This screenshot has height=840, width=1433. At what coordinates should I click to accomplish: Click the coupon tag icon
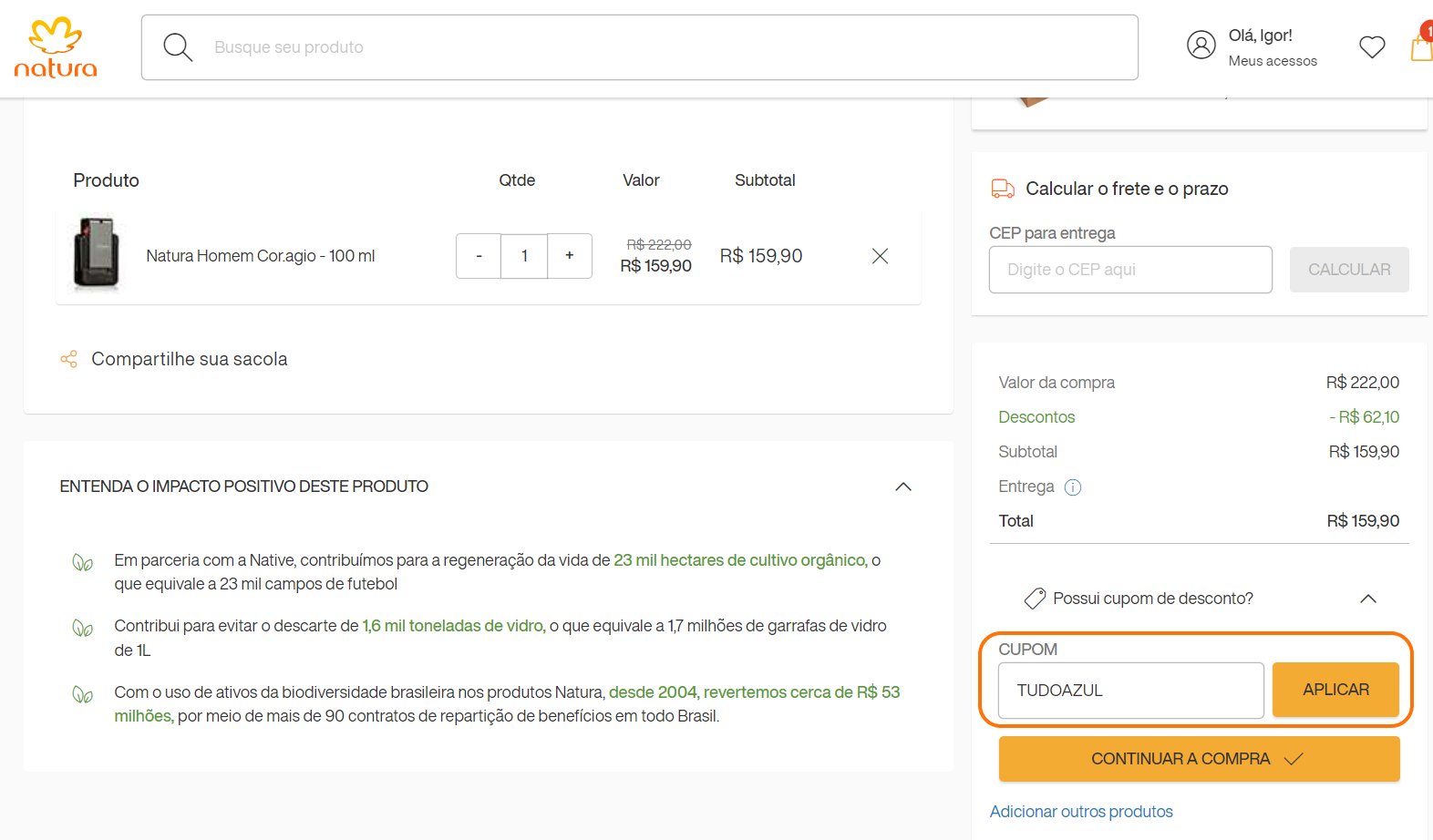pyautogui.click(x=1035, y=599)
